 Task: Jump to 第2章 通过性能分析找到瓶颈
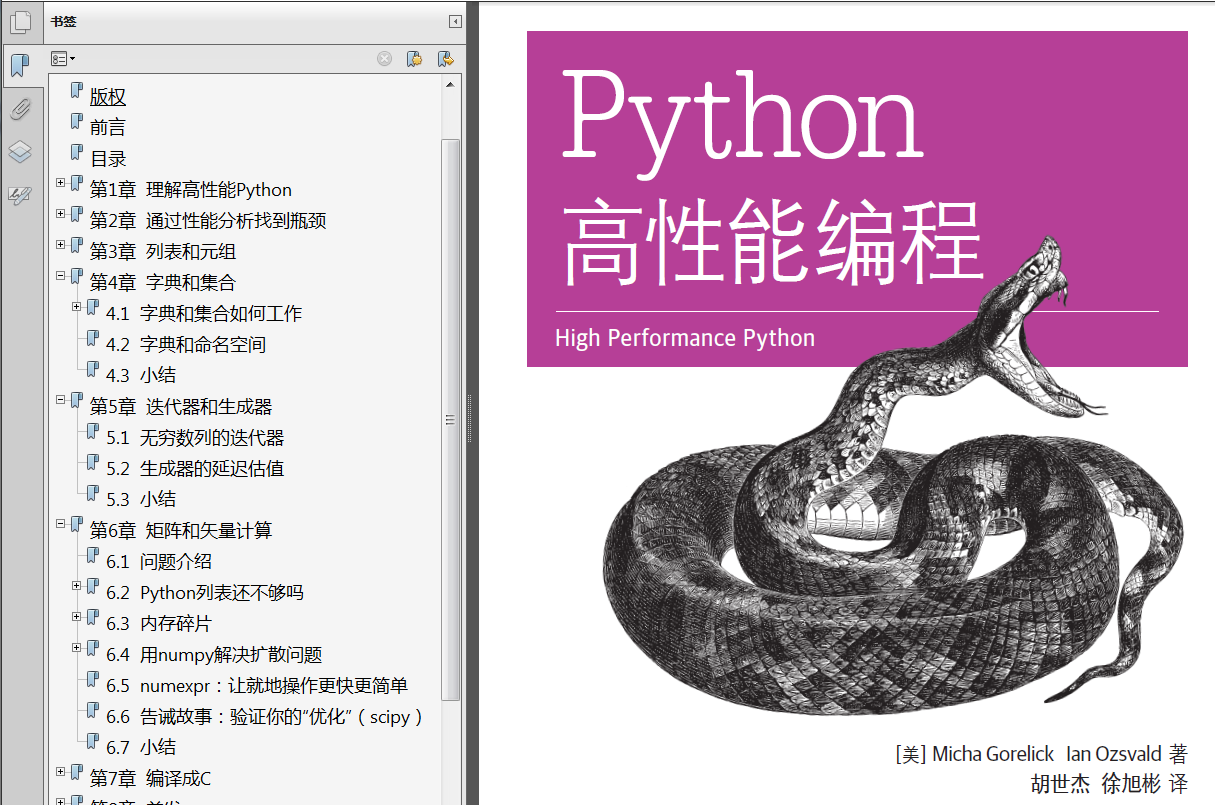pos(208,221)
